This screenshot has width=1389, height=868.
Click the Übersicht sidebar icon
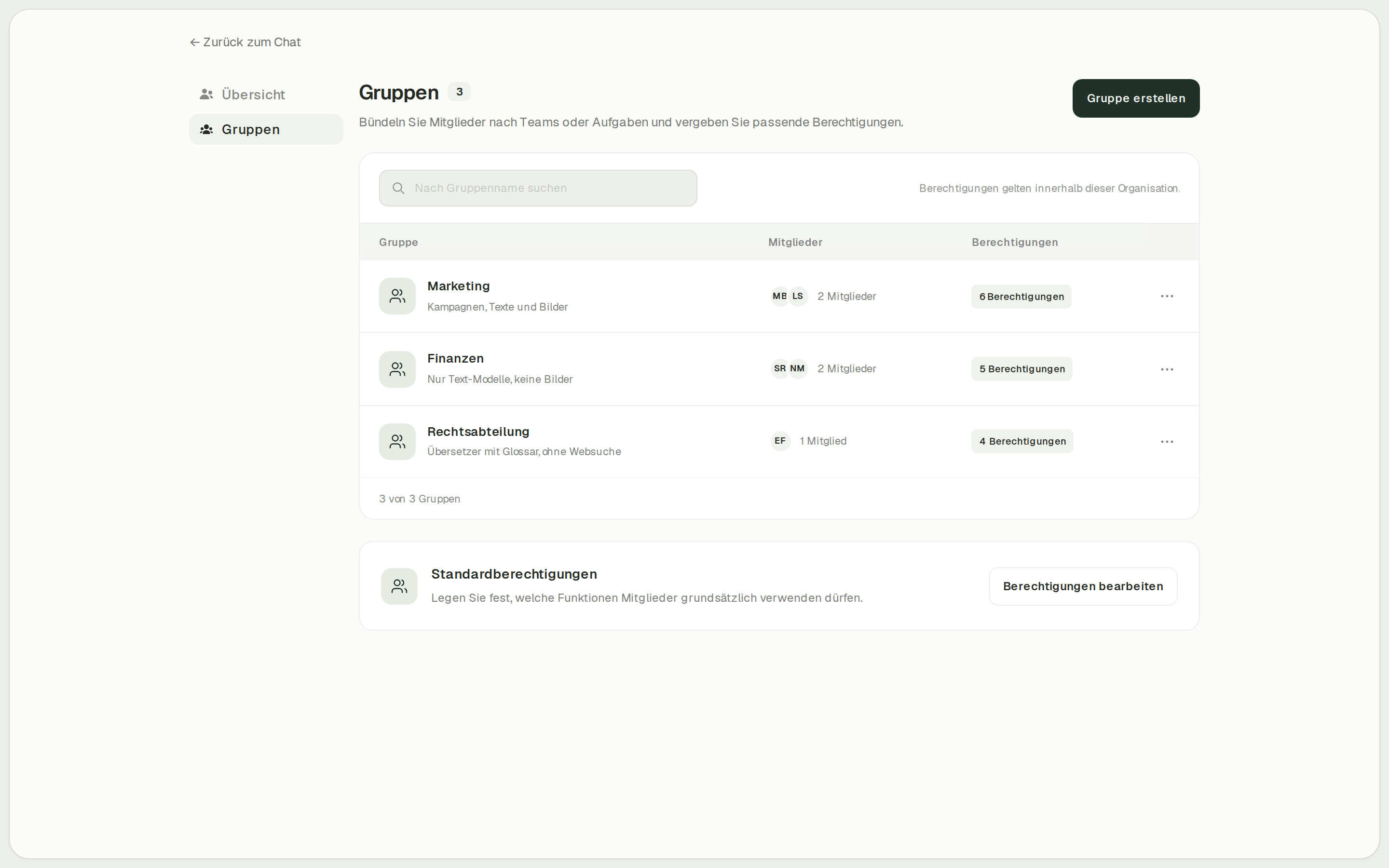click(206, 94)
